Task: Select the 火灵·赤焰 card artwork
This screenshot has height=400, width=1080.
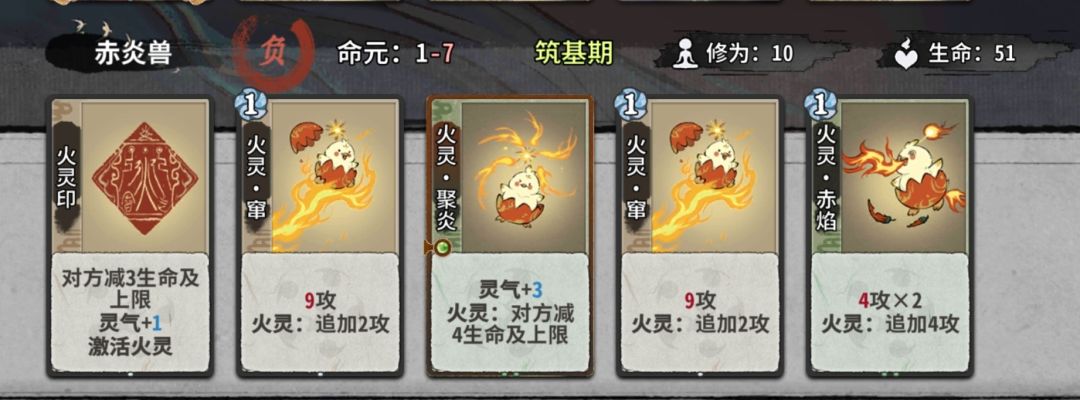Action: point(904,176)
